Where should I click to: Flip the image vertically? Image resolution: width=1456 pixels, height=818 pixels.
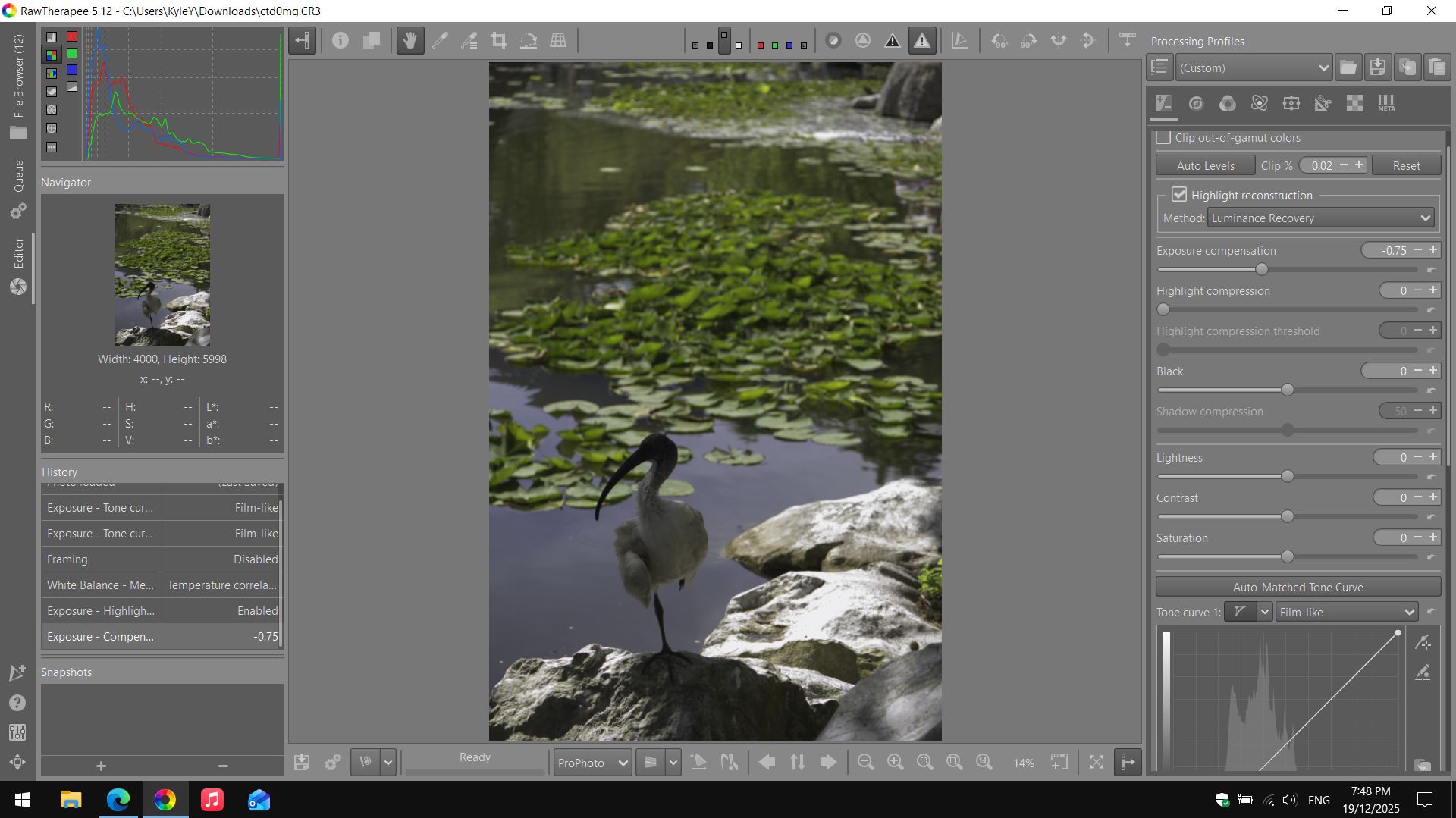click(x=1088, y=41)
